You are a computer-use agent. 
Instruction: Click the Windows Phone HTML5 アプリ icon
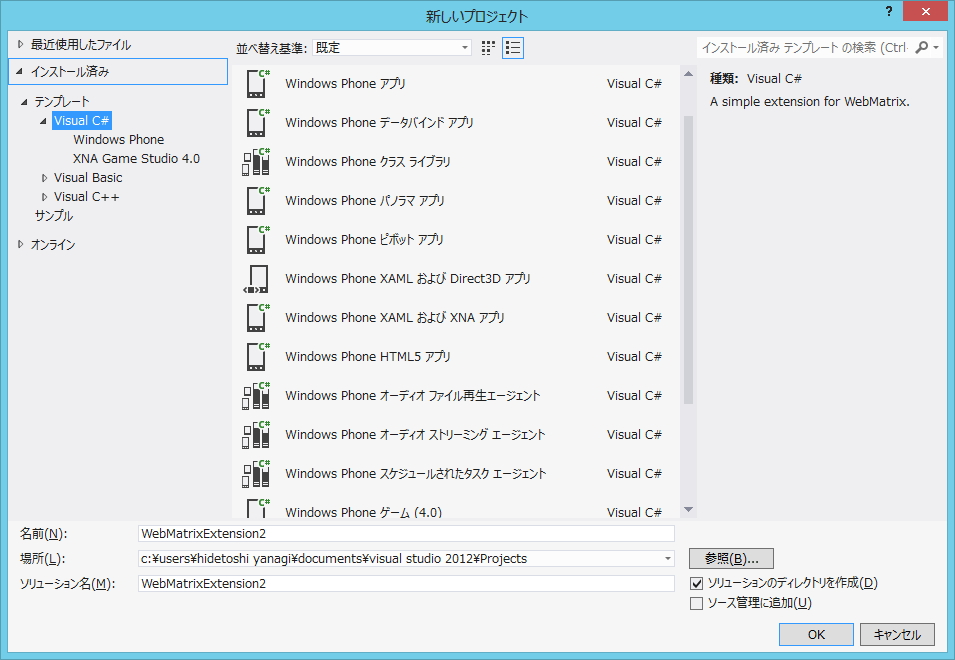point(258,356)
